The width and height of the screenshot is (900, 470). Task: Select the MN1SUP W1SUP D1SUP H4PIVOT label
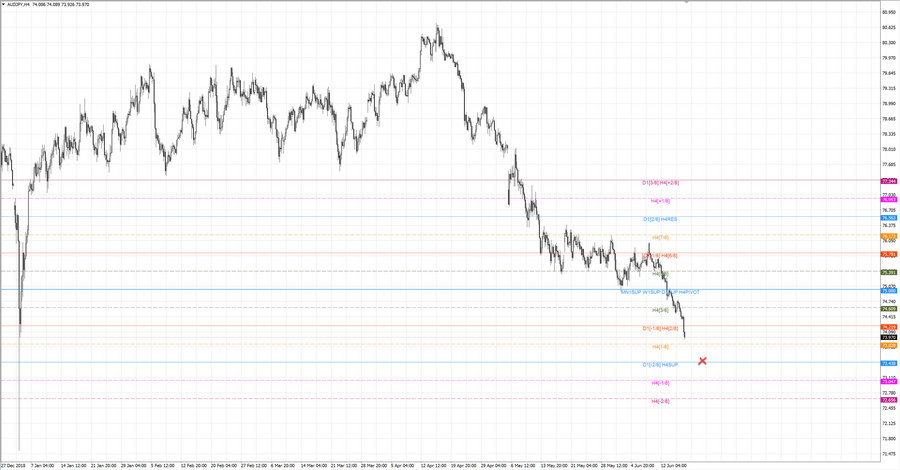pos(660,292)
